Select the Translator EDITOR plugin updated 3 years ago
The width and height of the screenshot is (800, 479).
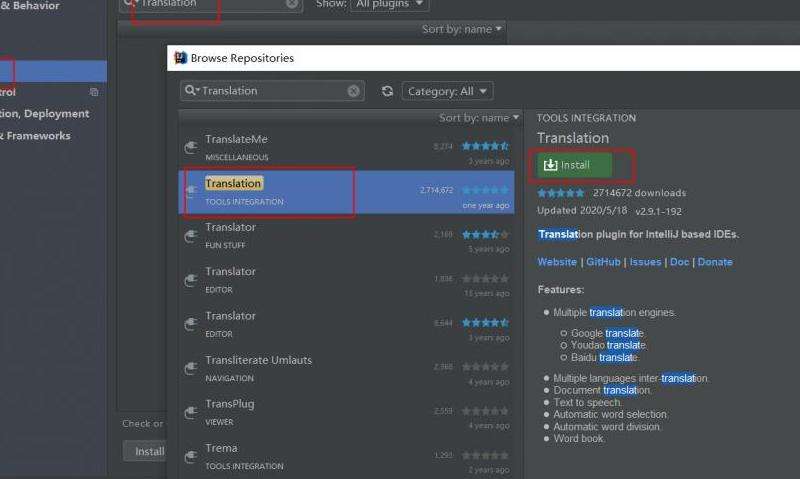346,324
